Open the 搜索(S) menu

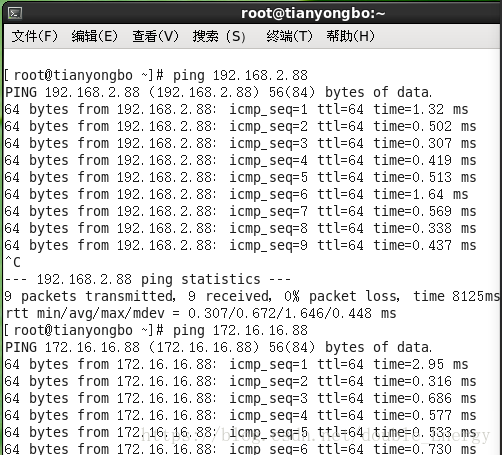tap(219, 36)
